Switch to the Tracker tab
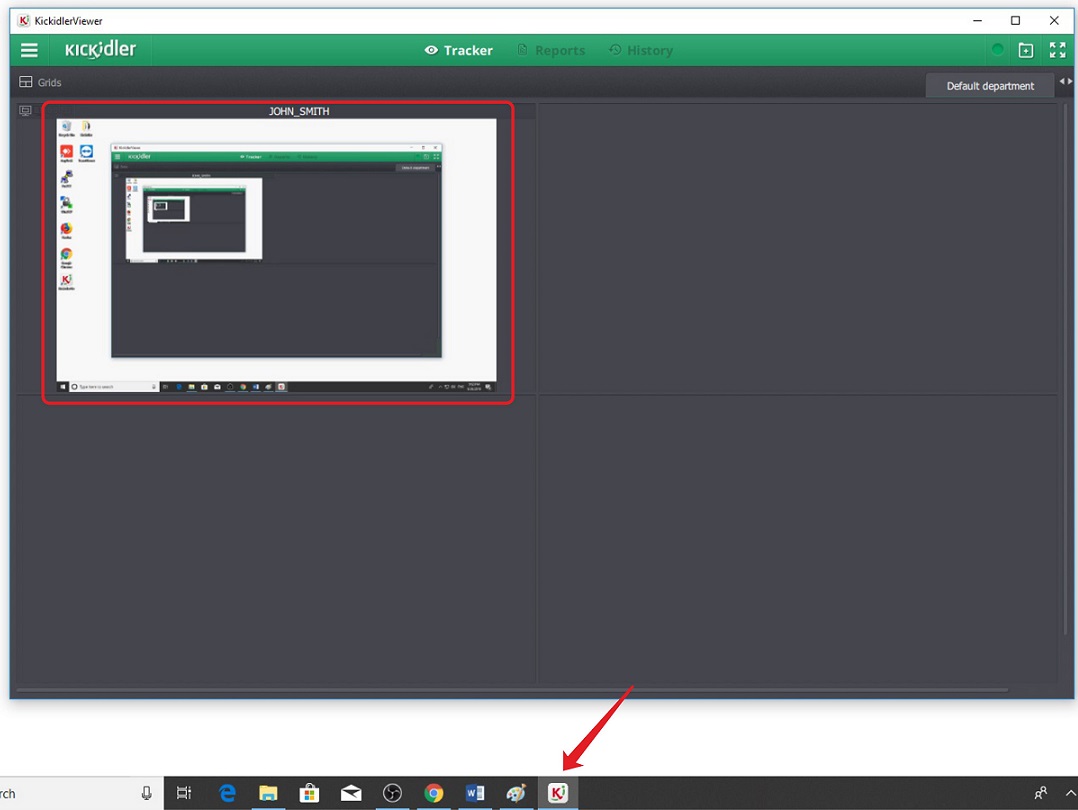Screen dimensions: 1078x810 click(x=459, y=50)
